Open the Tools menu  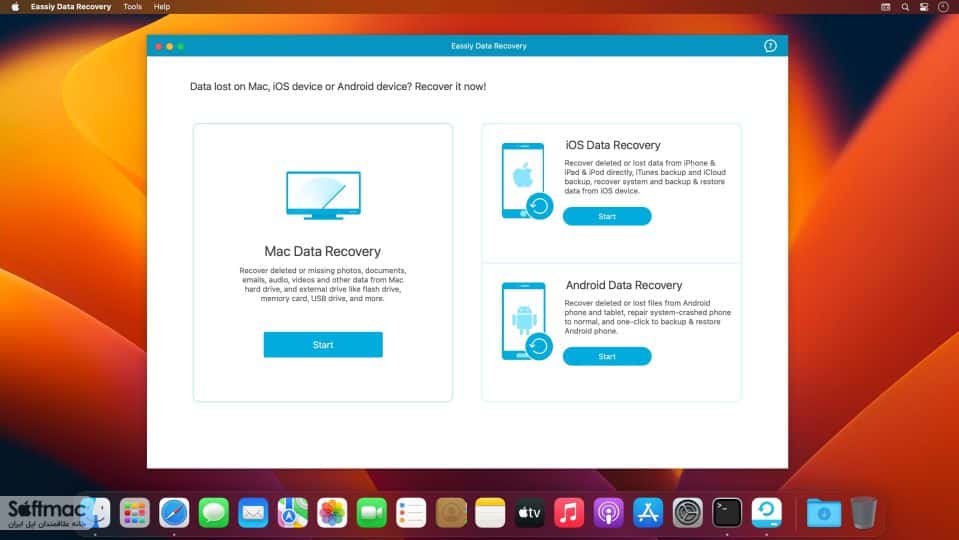tap(132, 7)
